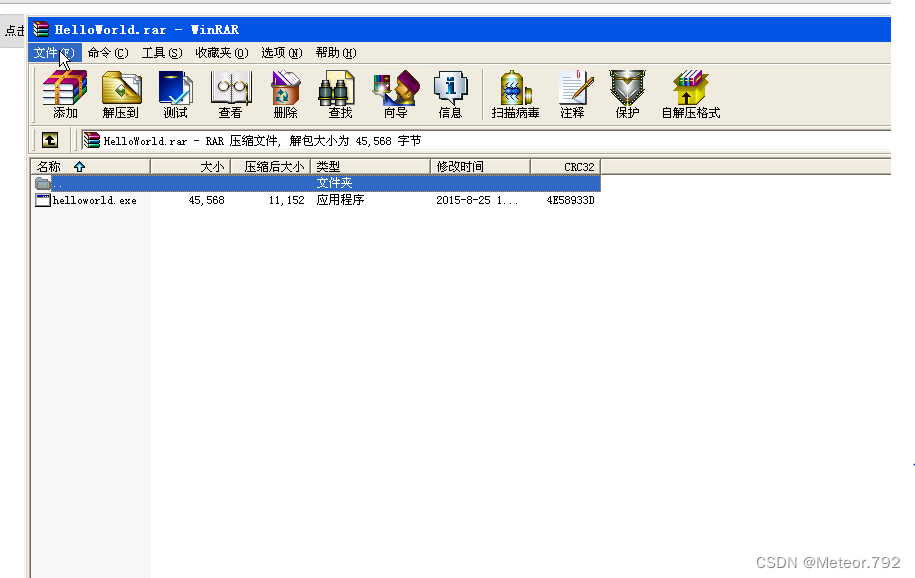Sort by 类型 (Type) column header
Screen dimensions: 915x578
coord(371,166)
